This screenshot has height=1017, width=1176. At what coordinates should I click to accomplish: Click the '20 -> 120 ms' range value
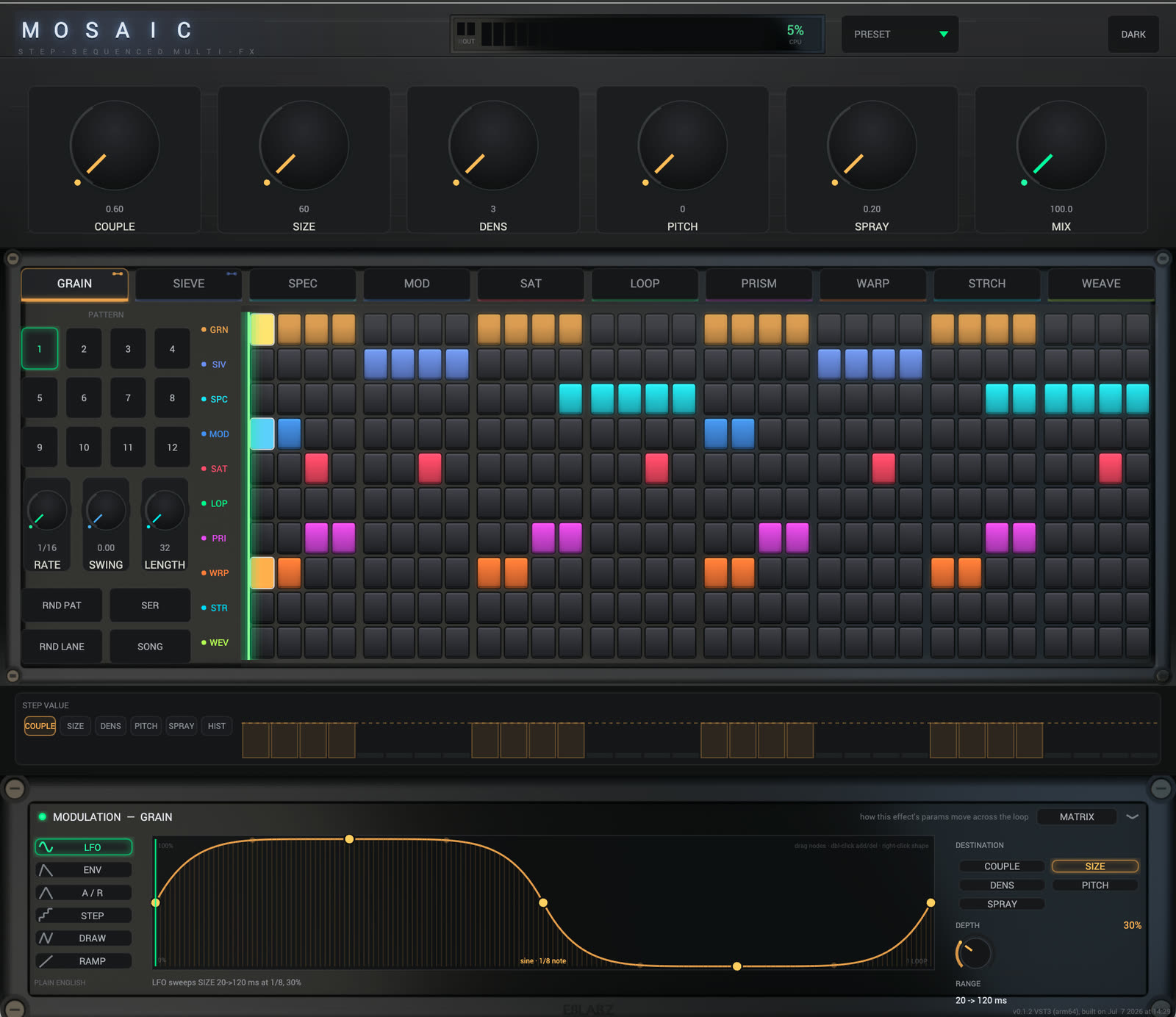click(x=981, y=1000)
